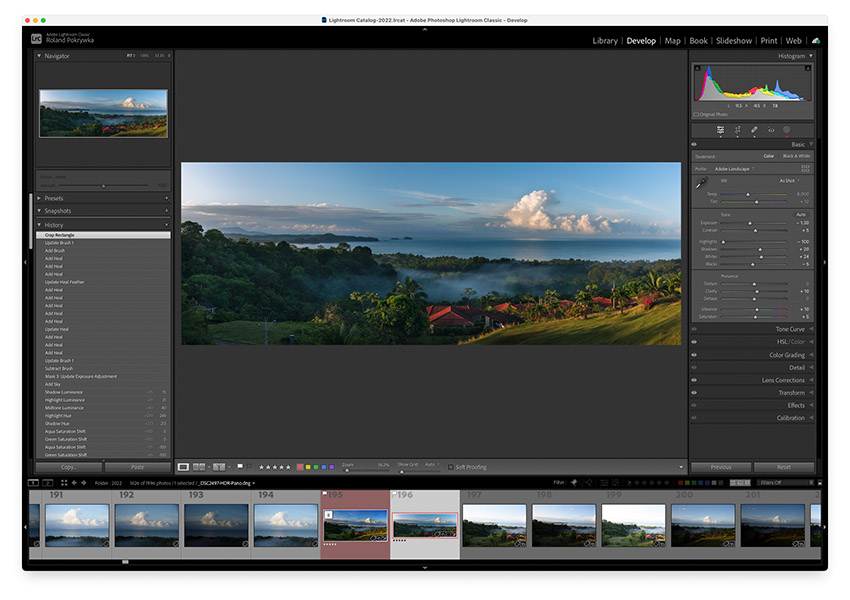Click the Exposure slider
The height and width of the screenshot is (600, 850).
pos(750,222)
